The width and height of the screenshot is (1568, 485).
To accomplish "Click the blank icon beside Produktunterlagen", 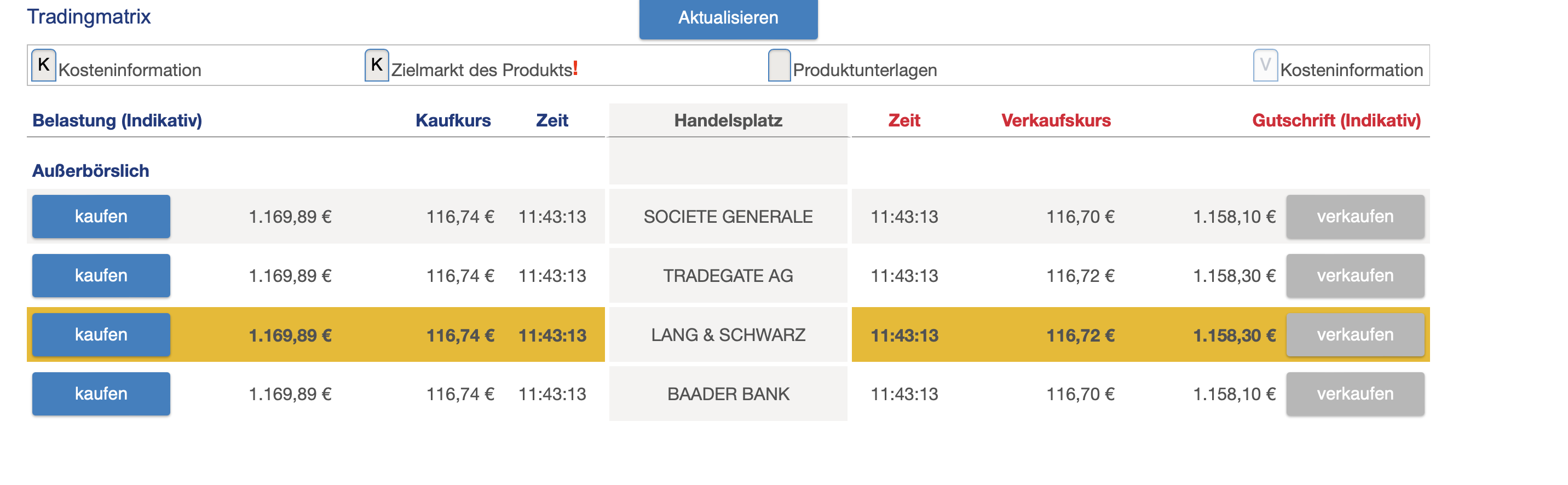I will (779, 65).
